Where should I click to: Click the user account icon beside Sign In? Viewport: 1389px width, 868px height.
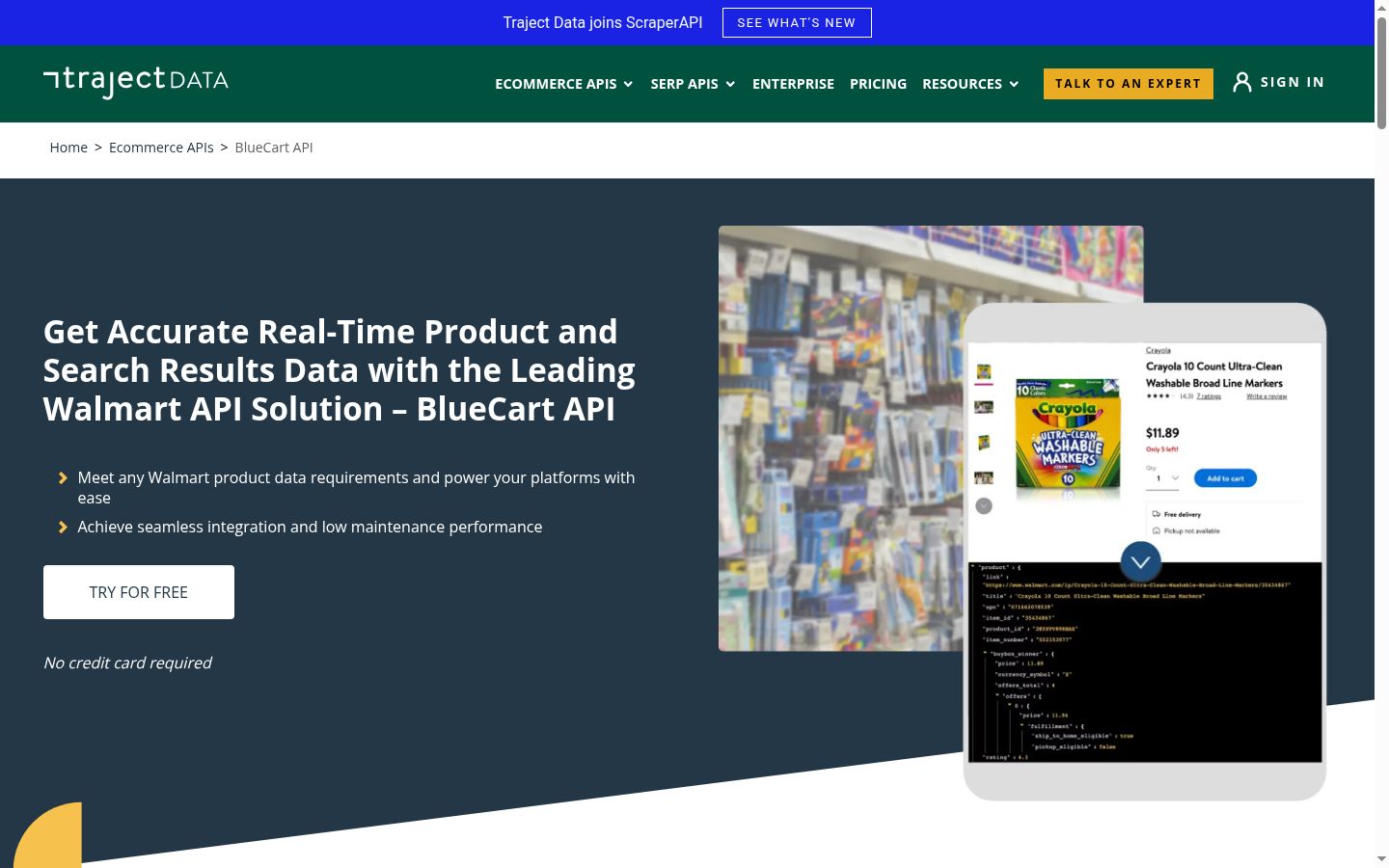pos(1242,83)
